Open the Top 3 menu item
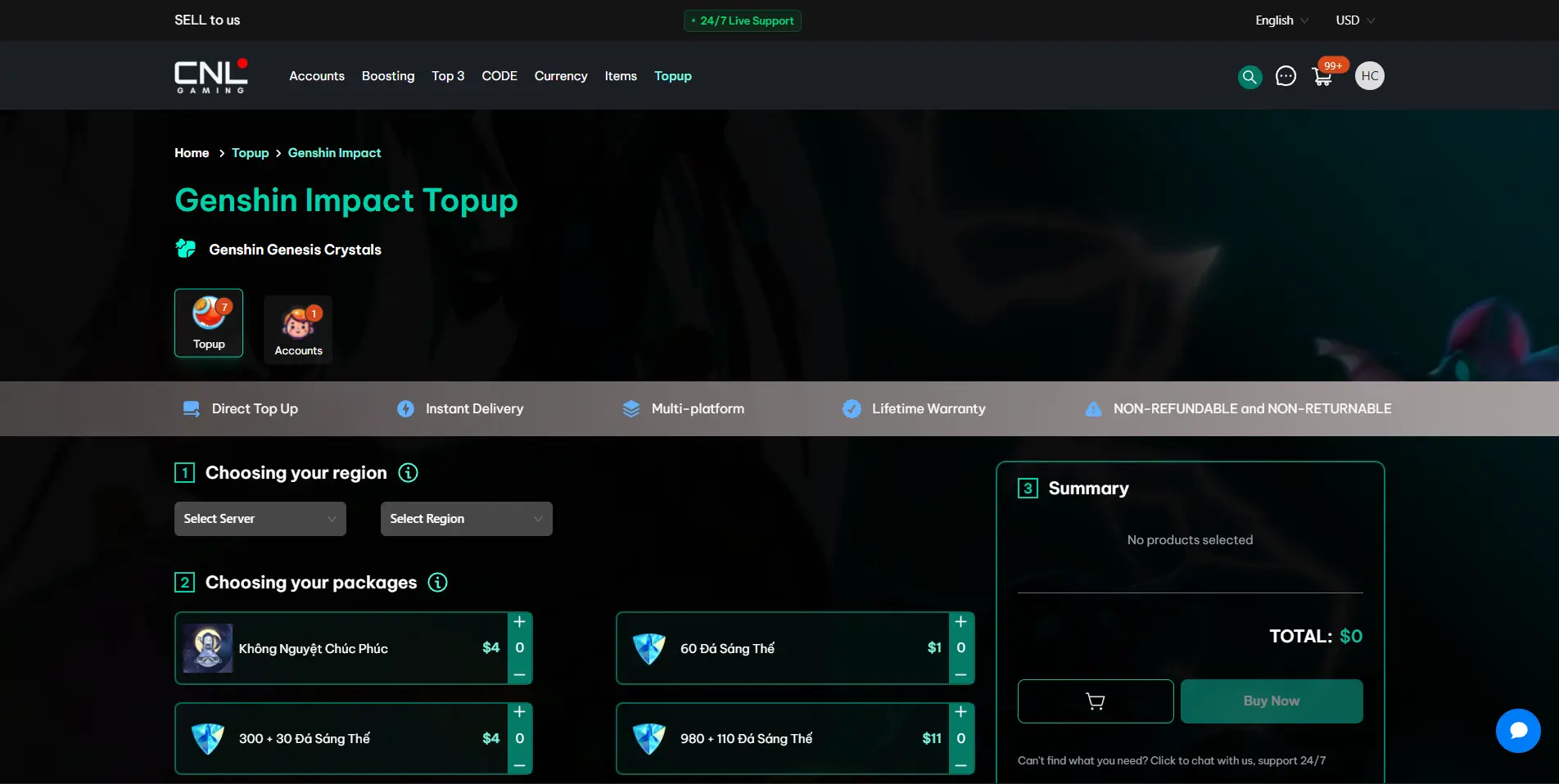This screenshot has height=784, width=1559. tap(448, 76)
